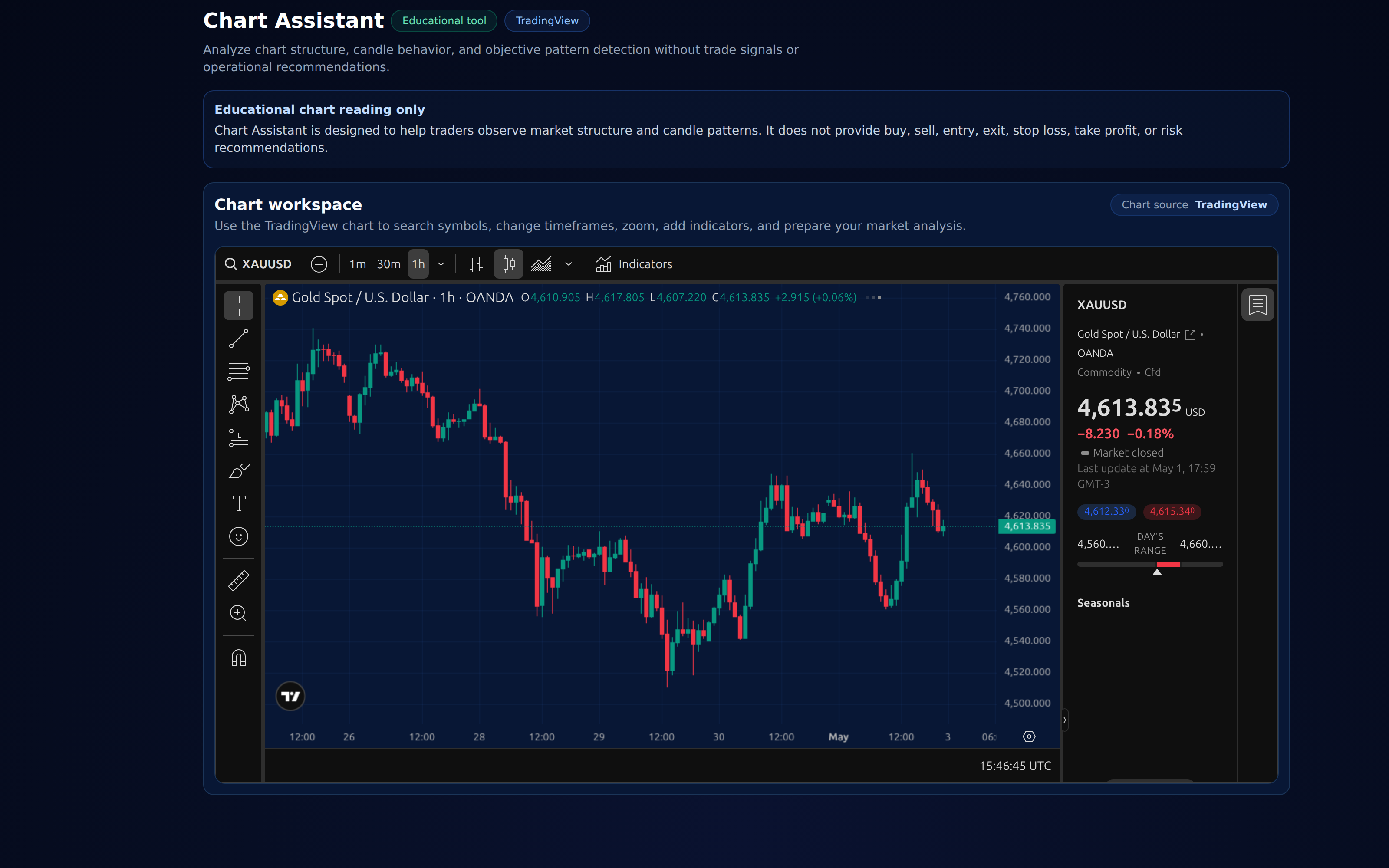Select the crosshair cursor tool
This screenshot has width=1389, height=868.
click(238, 306)
